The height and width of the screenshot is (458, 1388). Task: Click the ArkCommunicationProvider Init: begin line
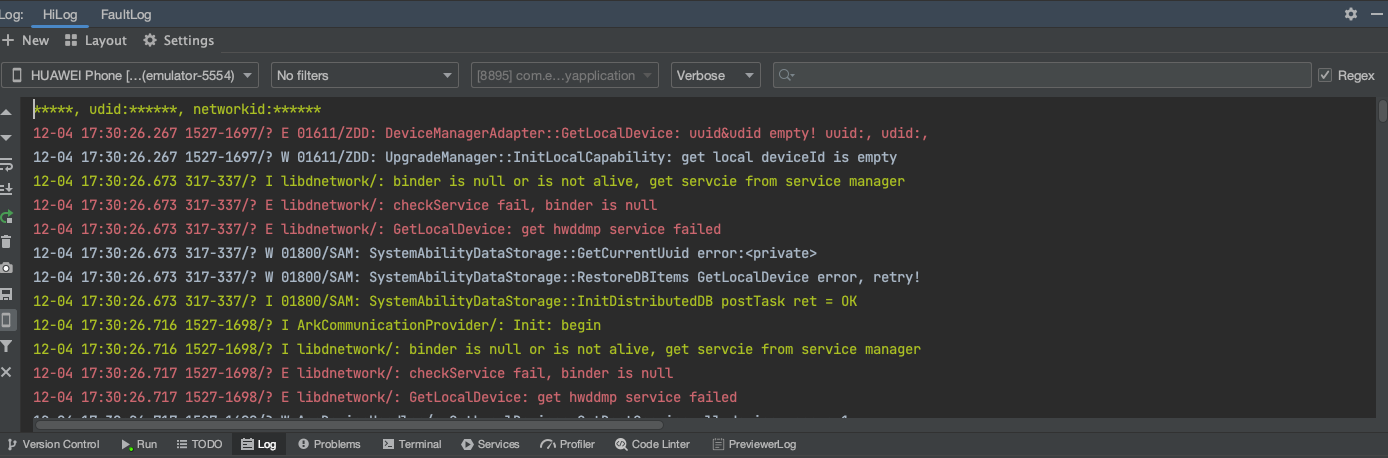coord(317,325)
